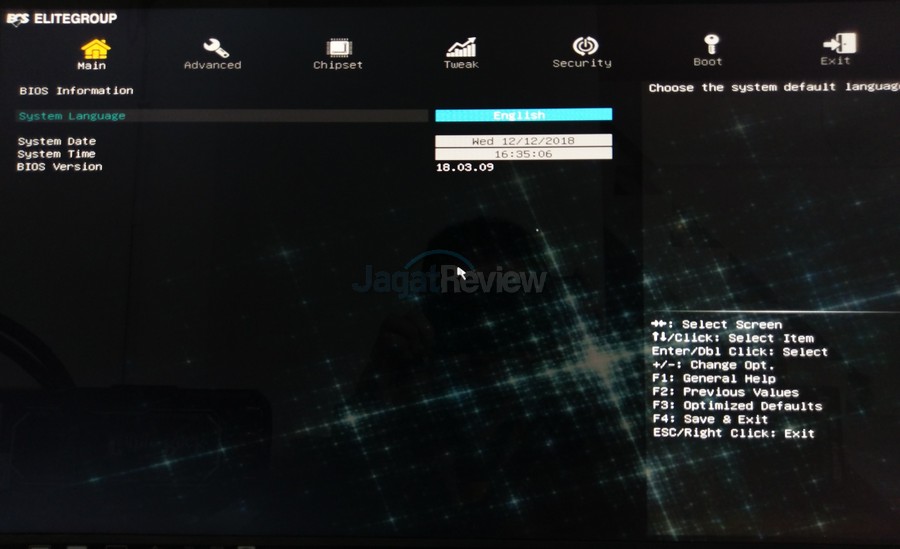Click the Main house icon
Image resolution: width=900 pixels, height=549 pixels.
coord(95,47)
